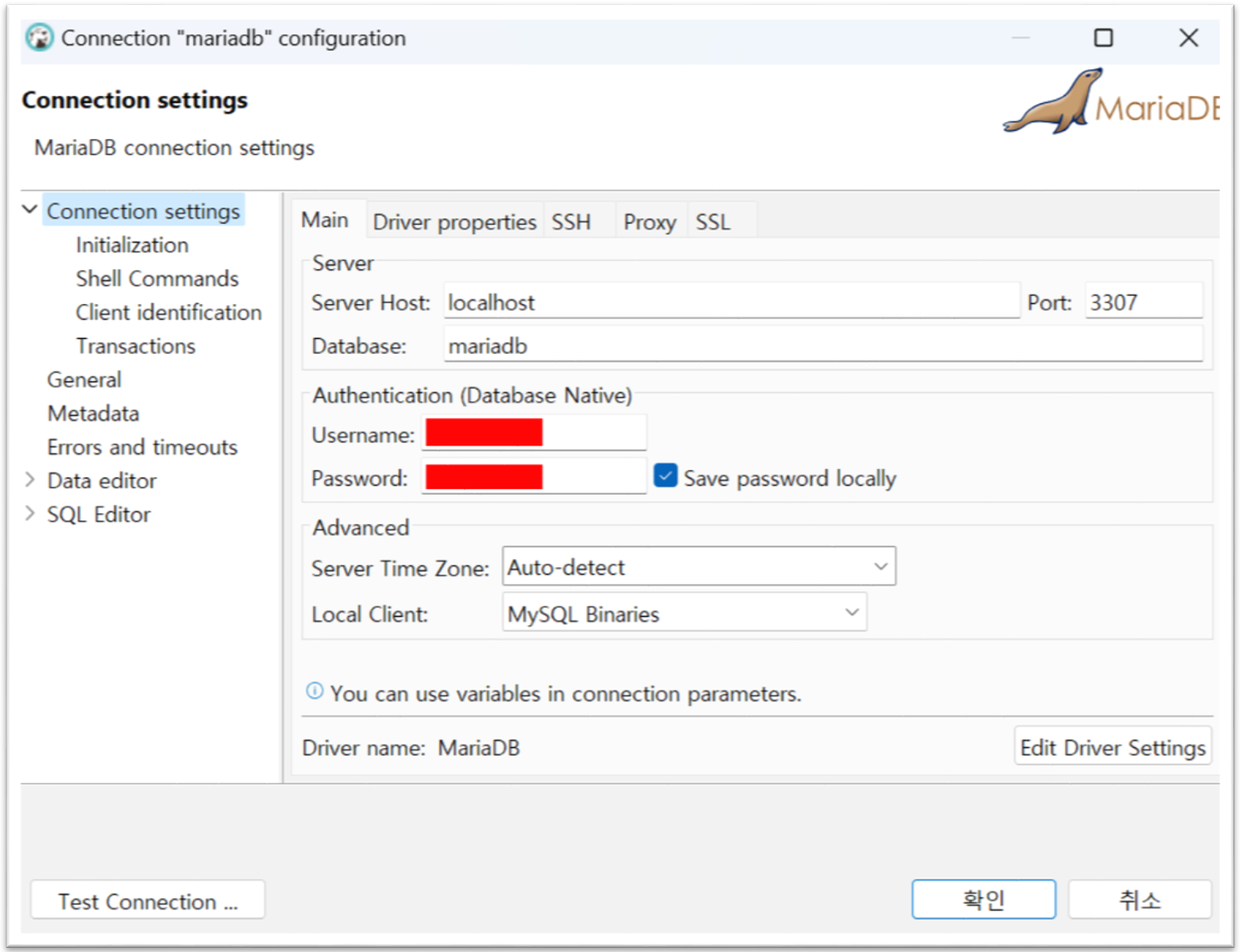This screenshot has height=952, width=1240.
Task: Click the Port field showing 3307
Action: 1144,302
